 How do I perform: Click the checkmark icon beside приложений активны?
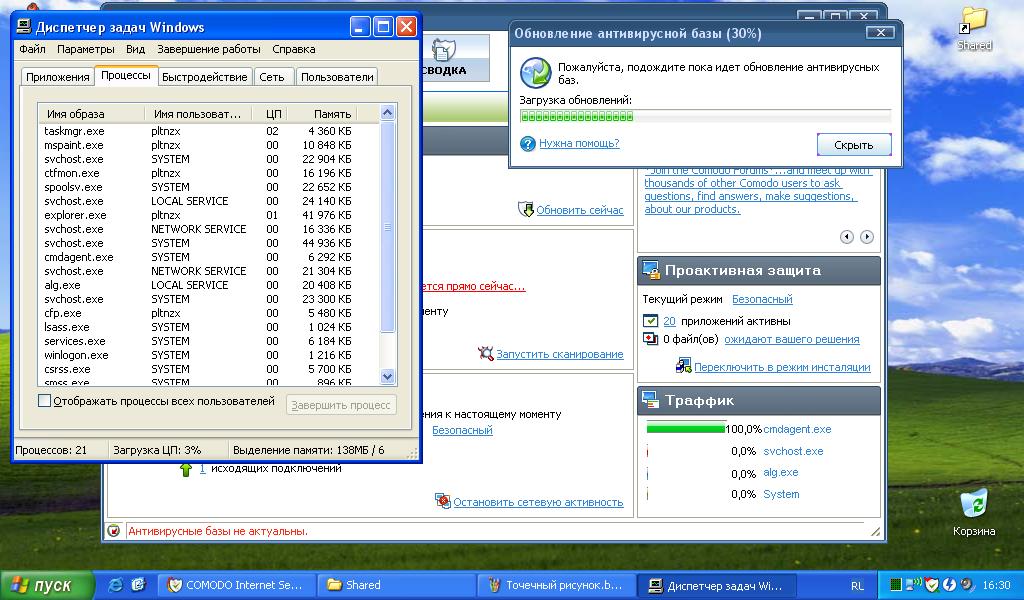pyautogui.click(x=650, y=321)
